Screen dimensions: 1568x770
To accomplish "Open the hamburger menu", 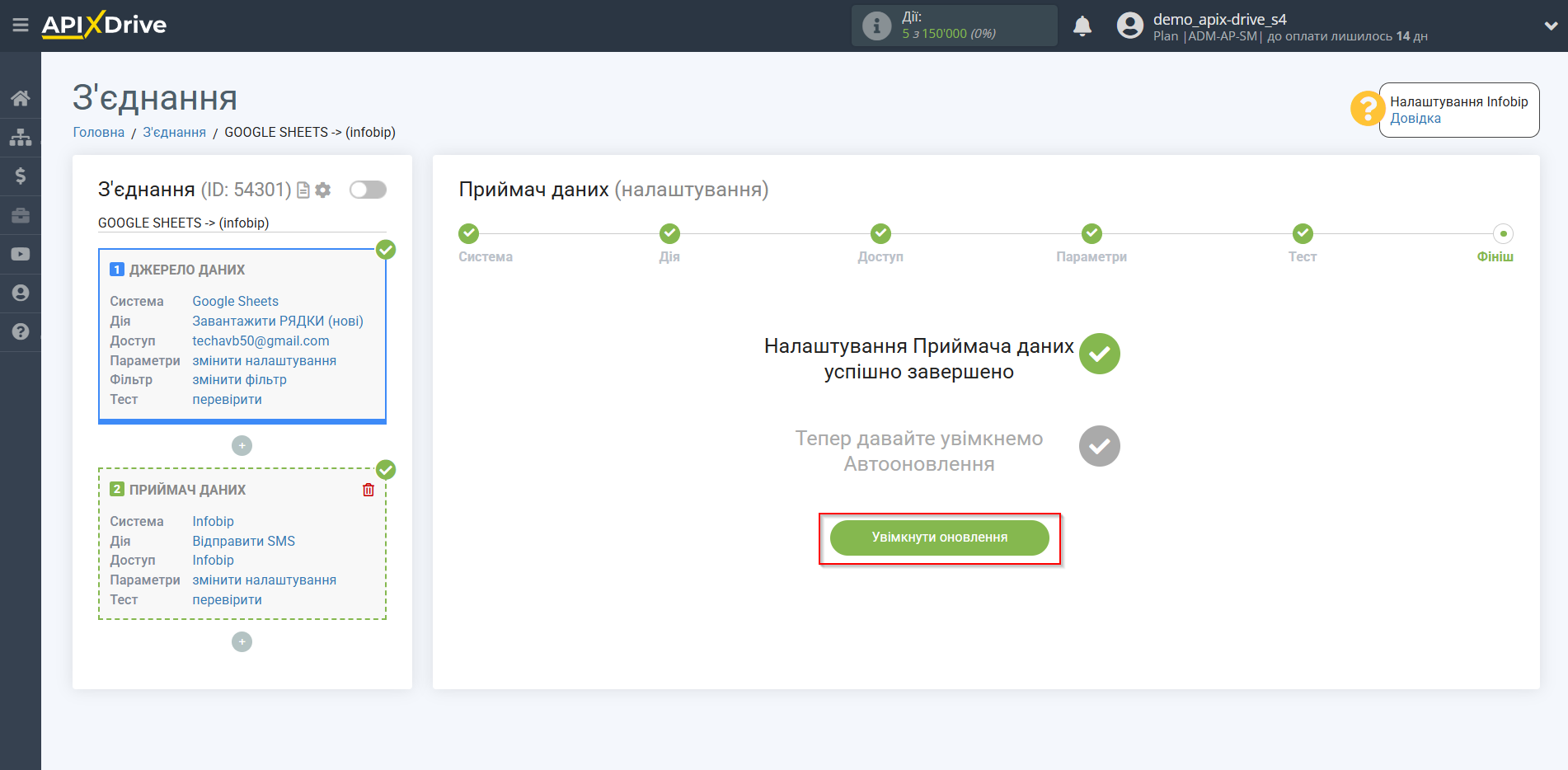I will 21,26.
